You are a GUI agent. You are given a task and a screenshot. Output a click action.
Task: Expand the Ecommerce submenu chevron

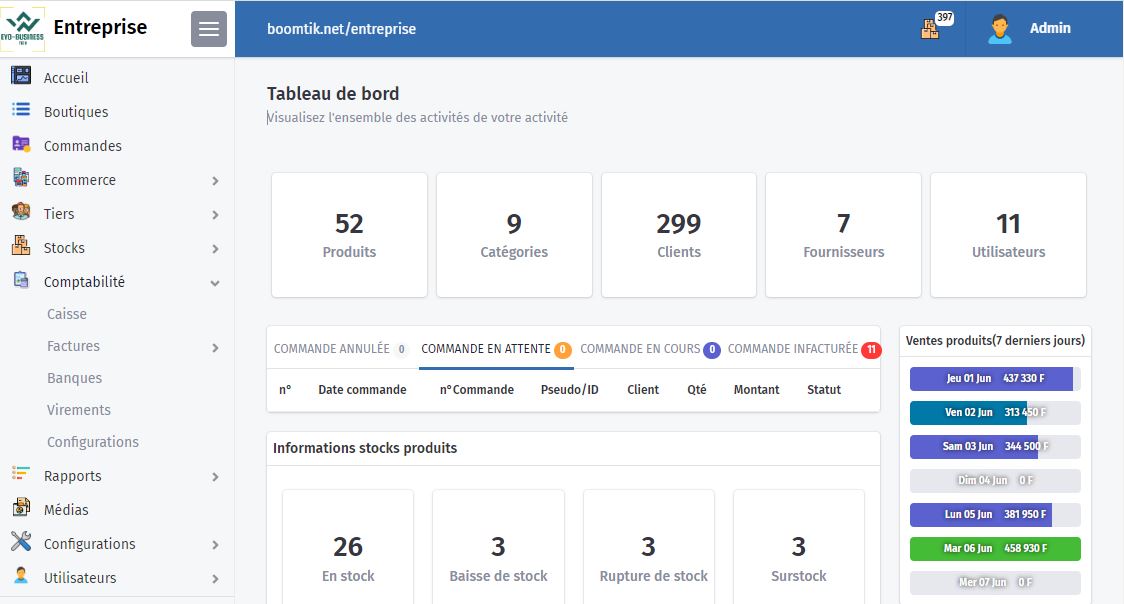click(215, 181)
